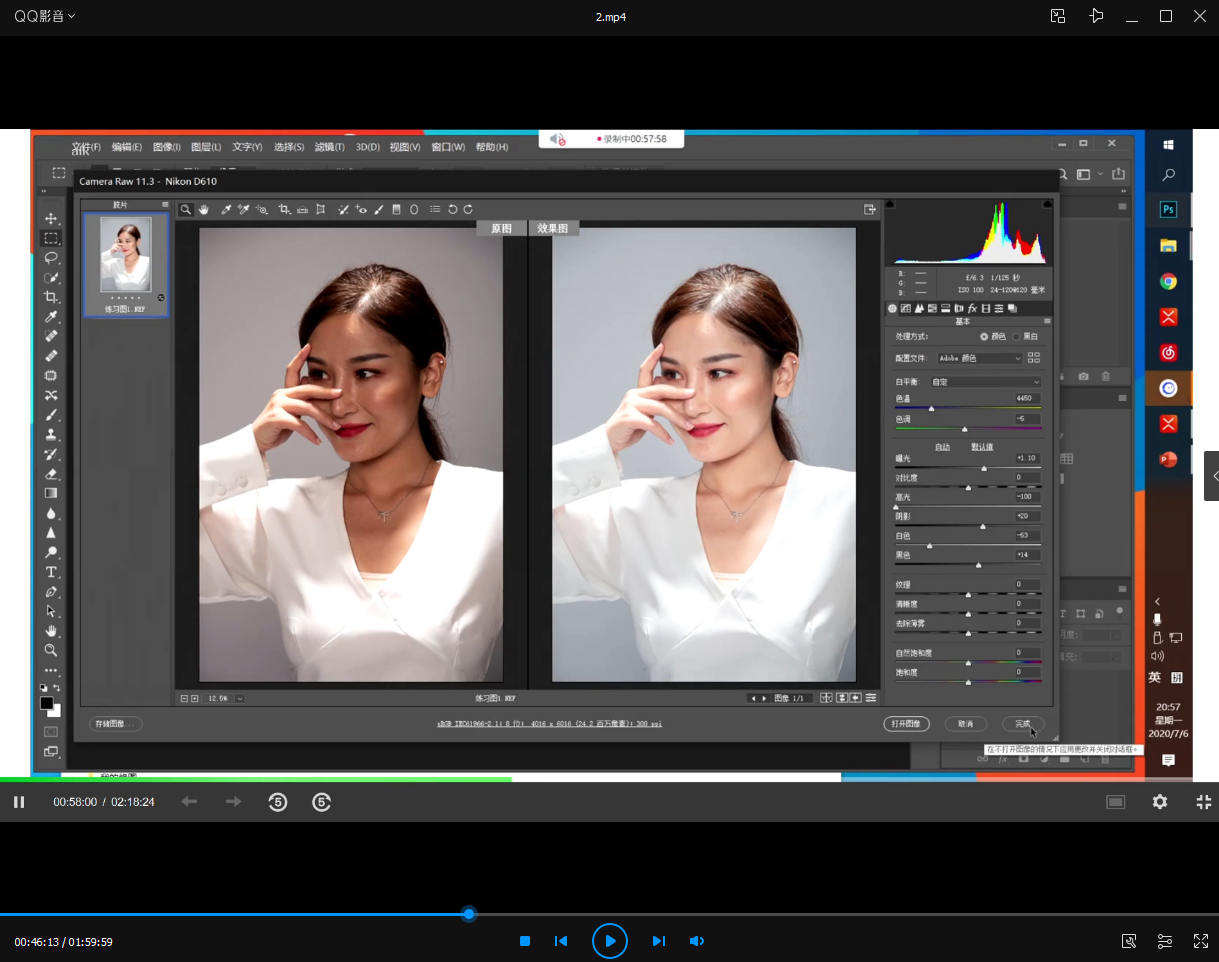Pin the QQ player window on top
This screenshot has width=1219, height=962.
pyautogui.click(x=1097, y=16)
